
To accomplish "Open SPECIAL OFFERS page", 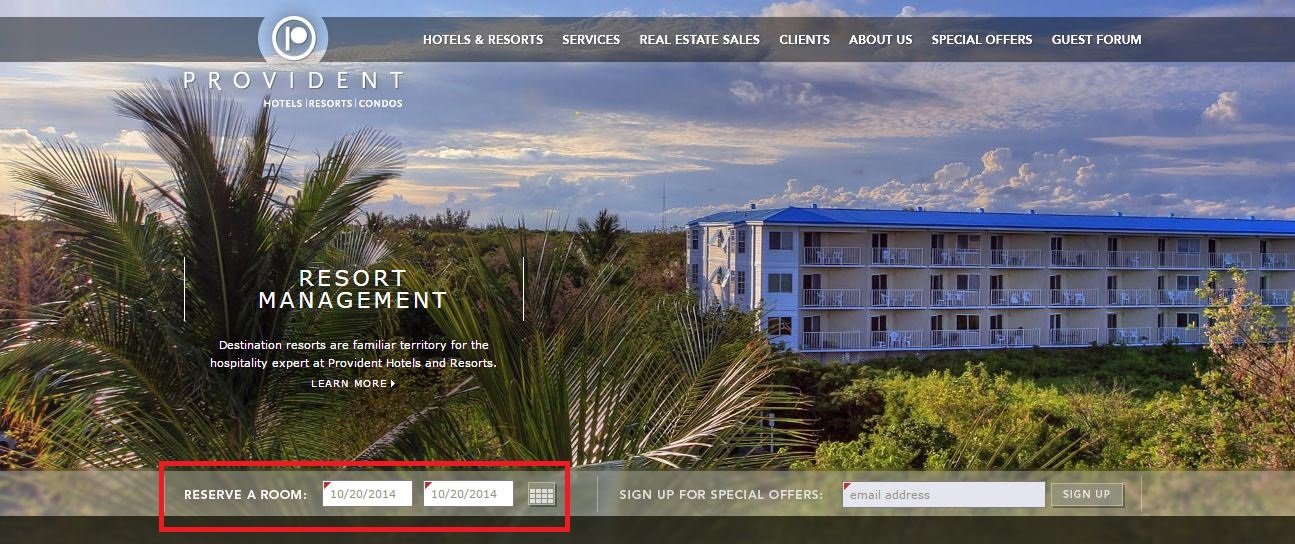I will click(x=982, y=40).
